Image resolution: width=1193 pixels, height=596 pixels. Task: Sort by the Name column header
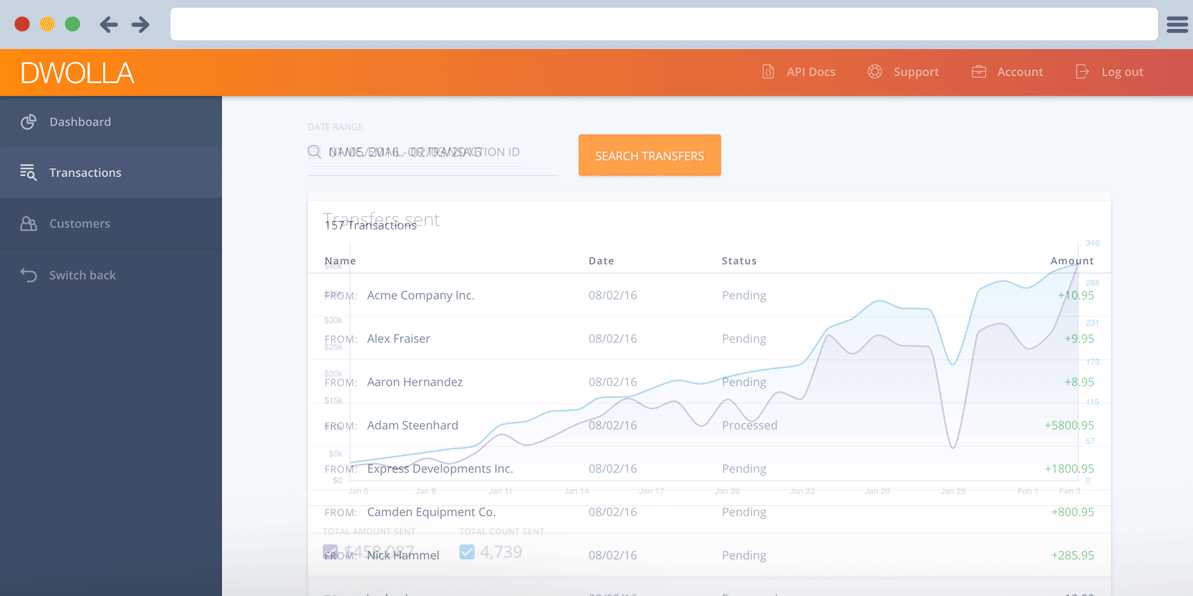[340, 261]
